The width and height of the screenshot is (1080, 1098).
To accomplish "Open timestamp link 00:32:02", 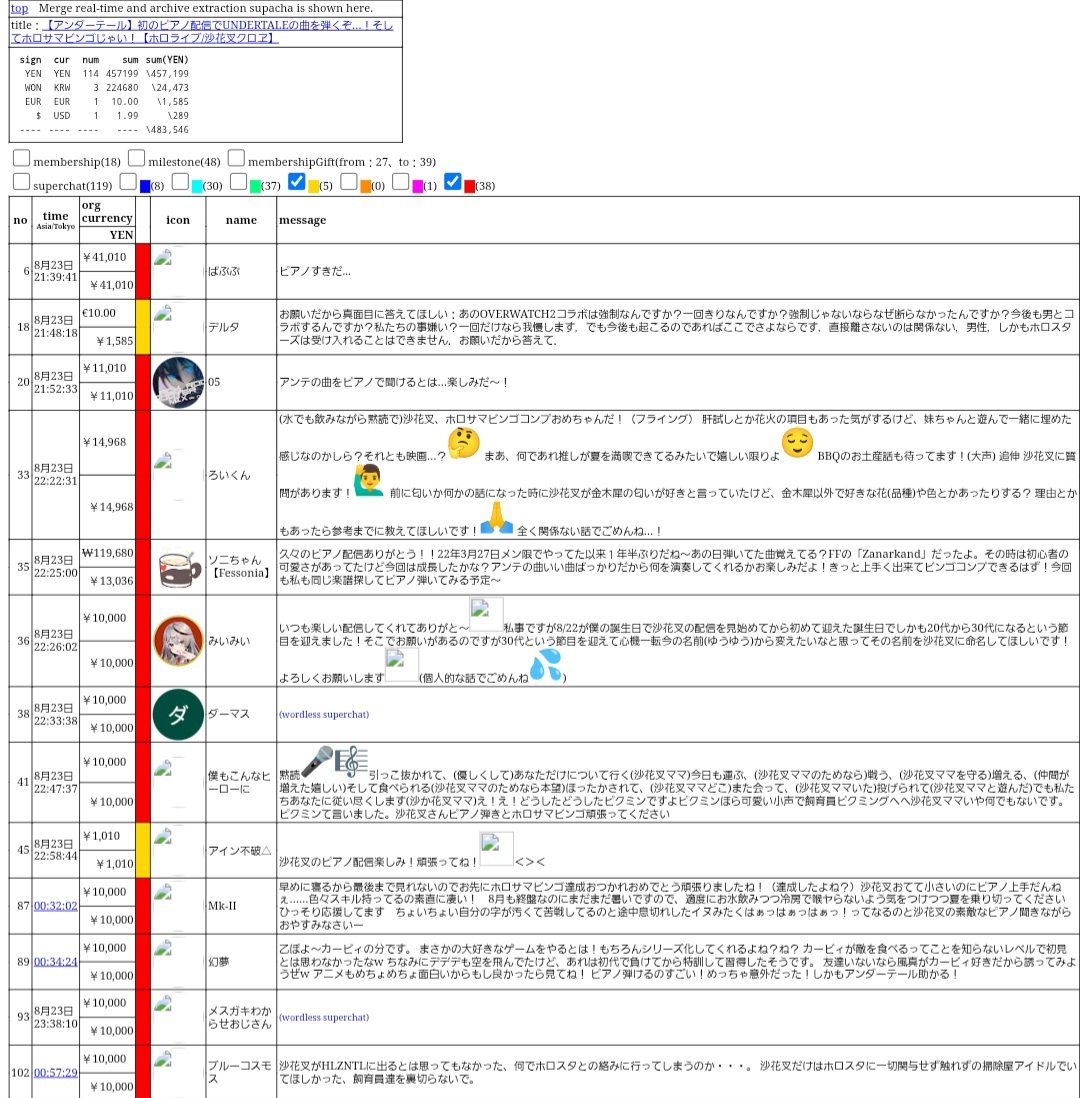I will pyautogui.click(x=55, y=905).
